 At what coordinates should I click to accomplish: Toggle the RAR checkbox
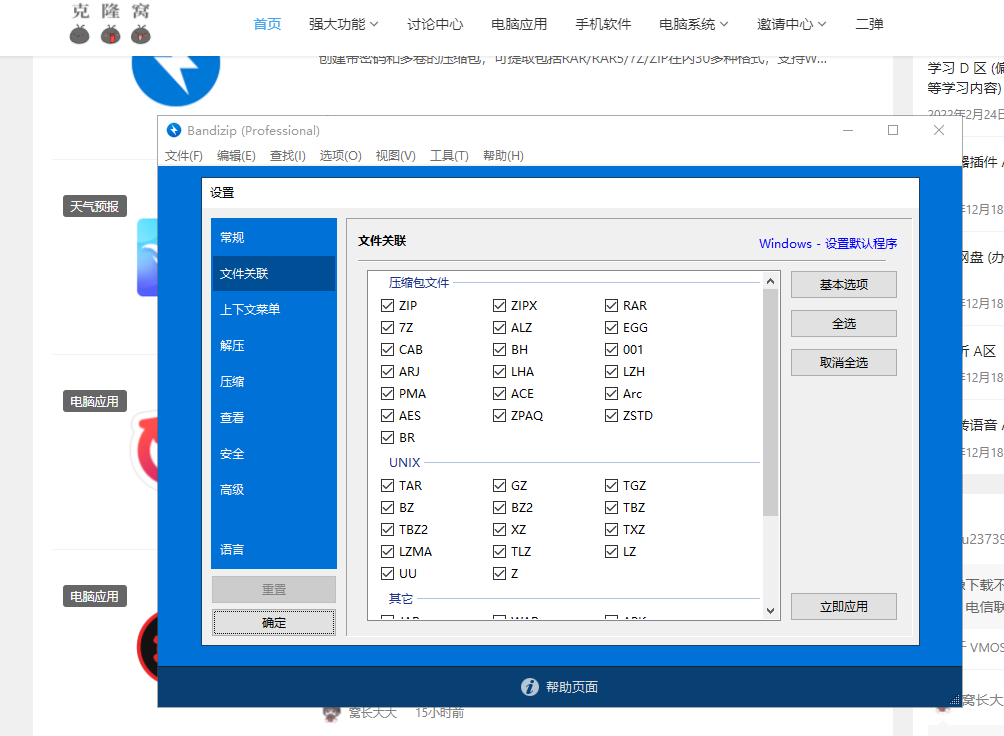coord(611,306)
